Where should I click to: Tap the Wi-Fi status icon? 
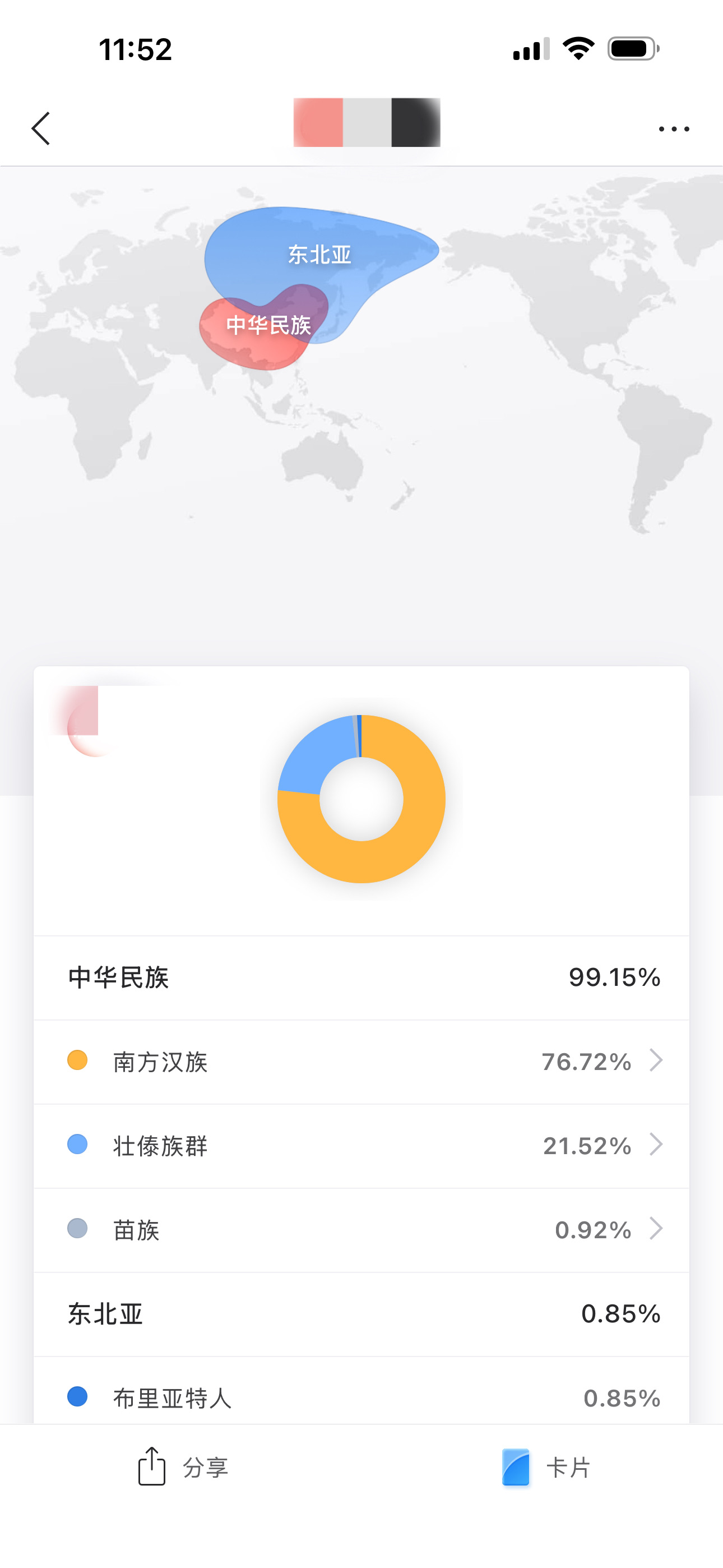pos(578,49)
